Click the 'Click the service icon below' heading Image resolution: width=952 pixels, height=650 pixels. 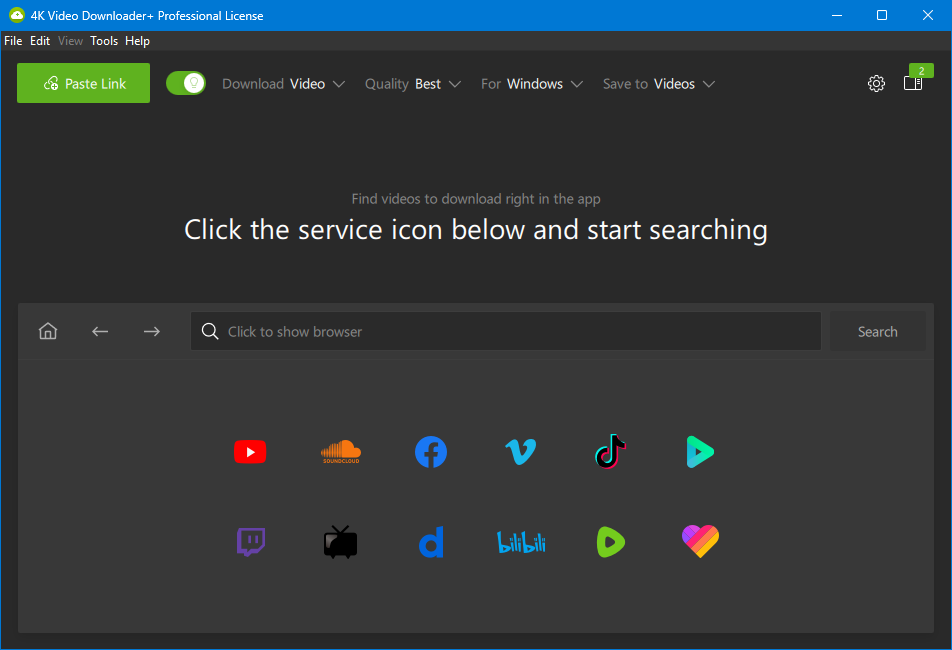click(x=476, y=230)
